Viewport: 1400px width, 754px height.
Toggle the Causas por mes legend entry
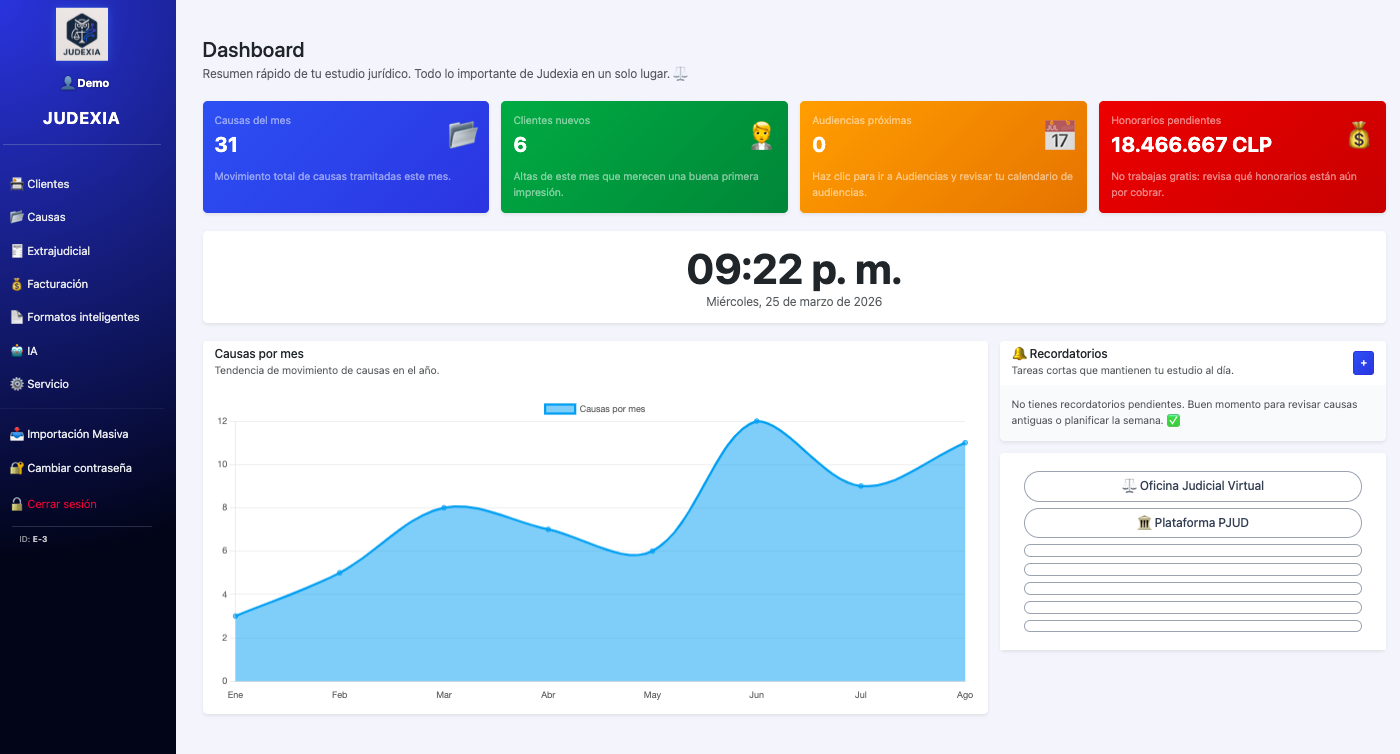(595, 408)
